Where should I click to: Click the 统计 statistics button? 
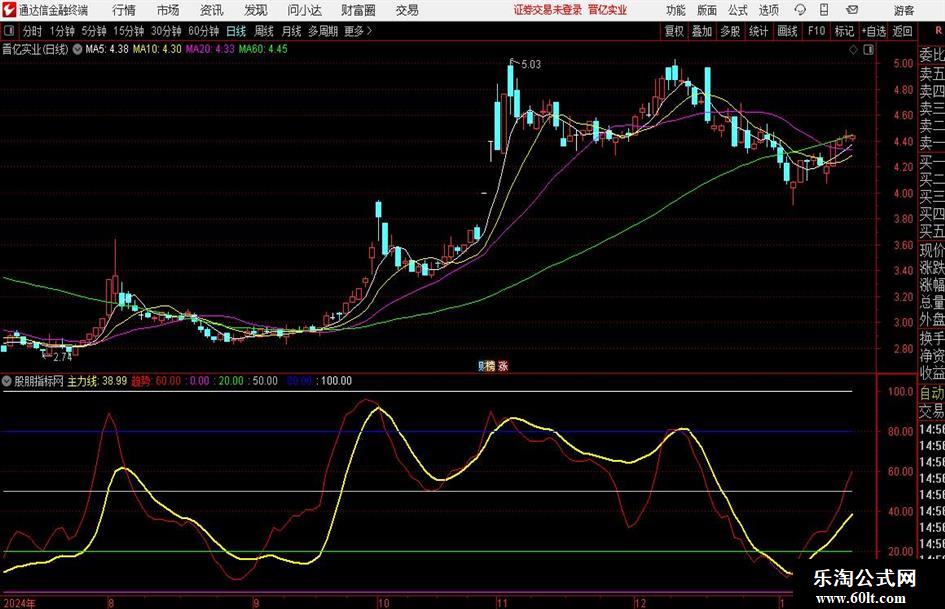[x=758, y=31]
